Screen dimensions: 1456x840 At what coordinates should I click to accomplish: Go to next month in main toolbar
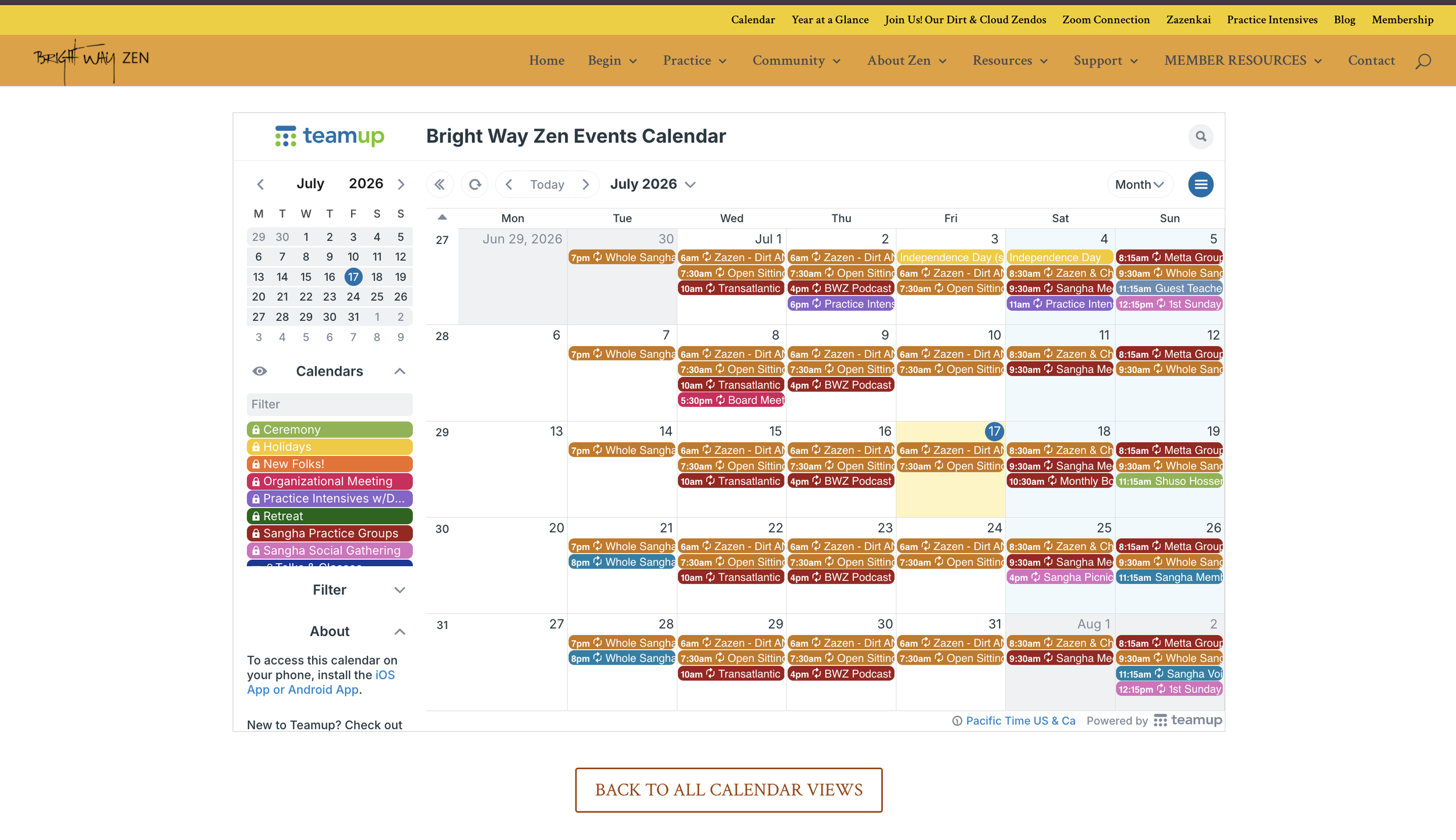(585, 184)
